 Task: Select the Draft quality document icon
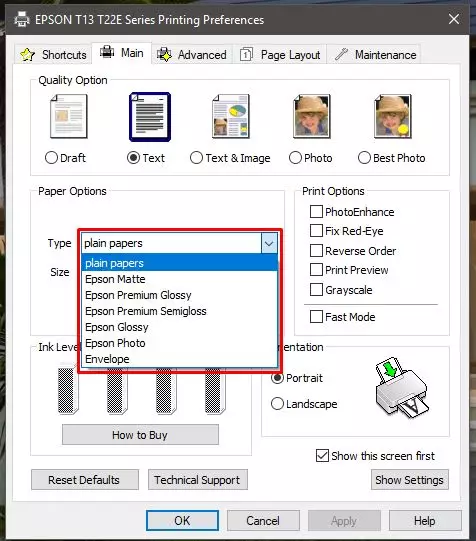(69, 117)
